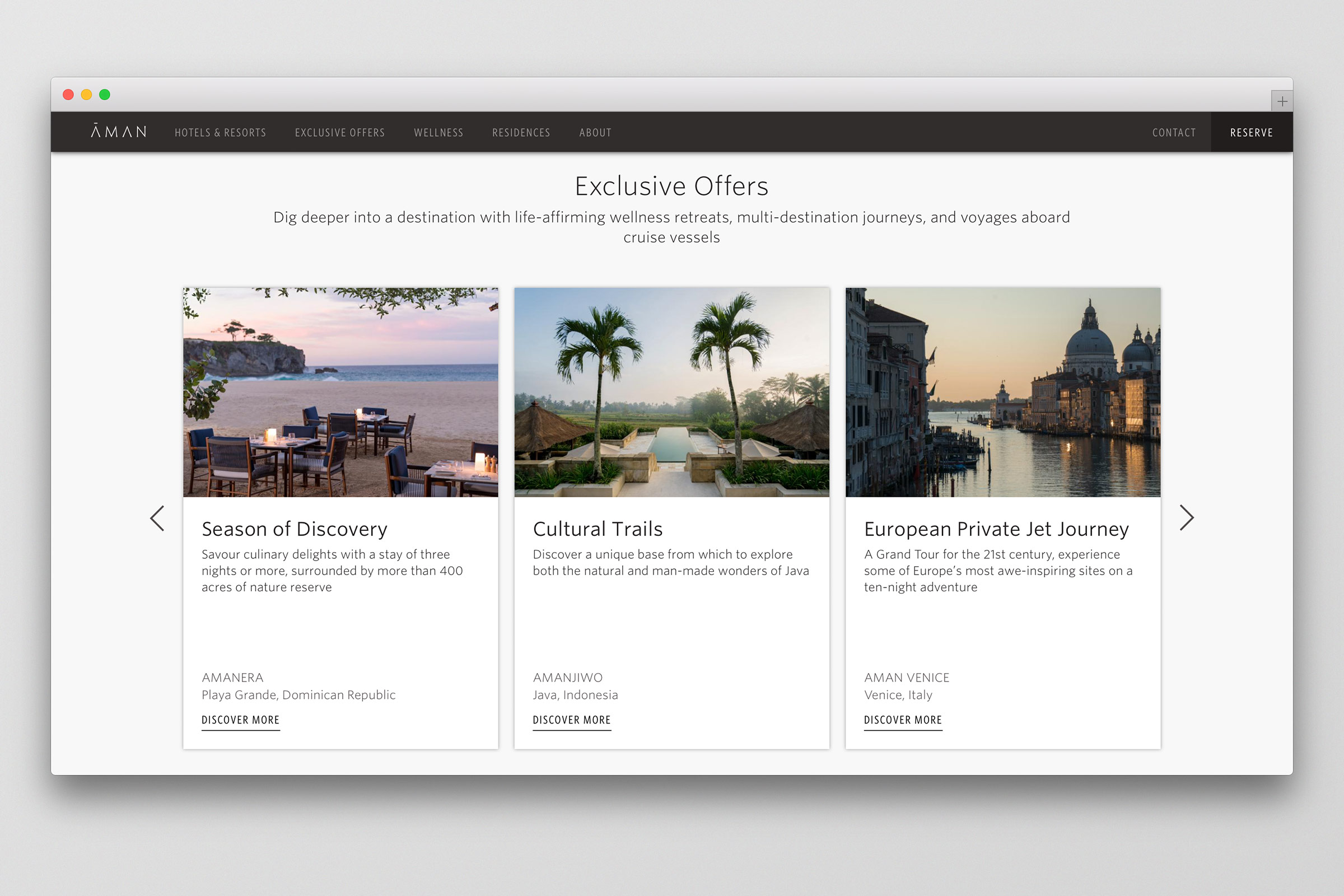Click the Aman logo in navbar
Screen dimensions: 1344x896
[x=119, y=132]
